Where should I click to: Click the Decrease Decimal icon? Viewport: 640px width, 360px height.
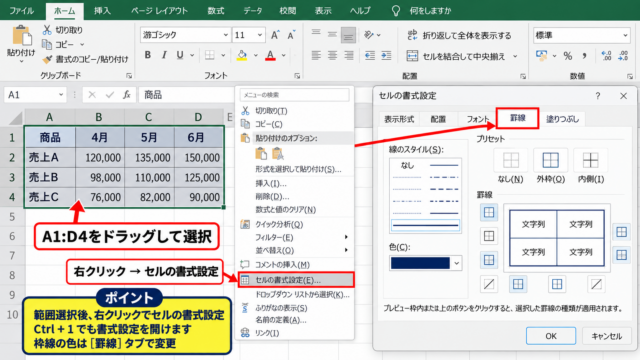pyautogui.click(x=623, y=56)
